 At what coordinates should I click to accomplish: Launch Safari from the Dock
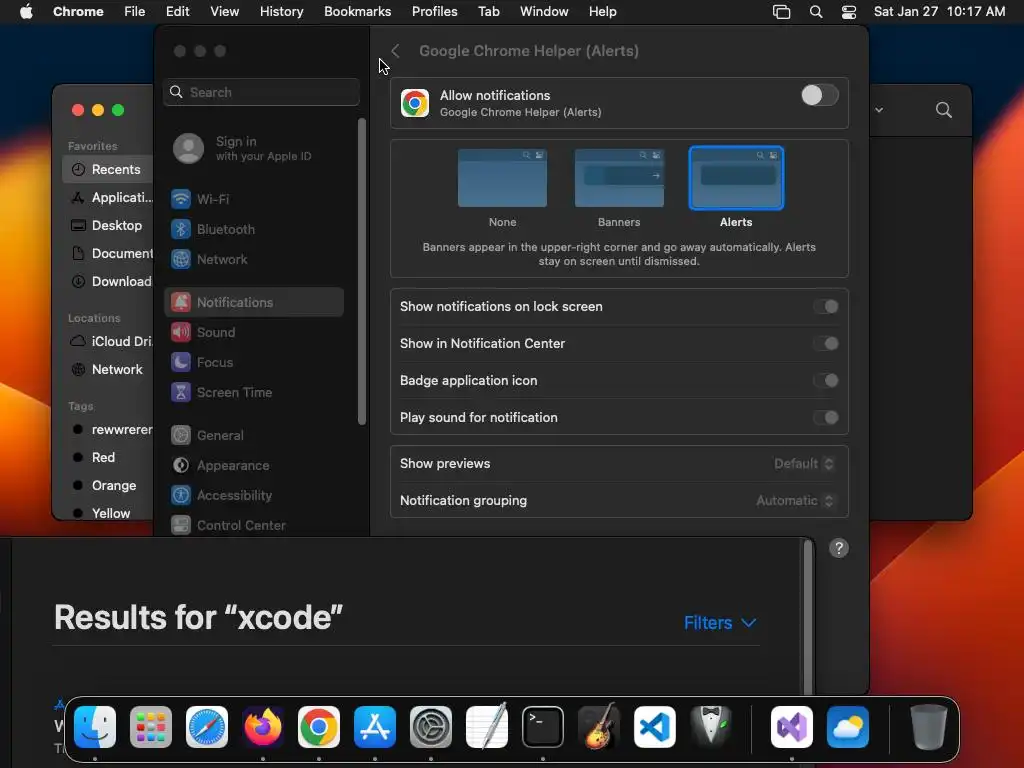click(207, 727)
